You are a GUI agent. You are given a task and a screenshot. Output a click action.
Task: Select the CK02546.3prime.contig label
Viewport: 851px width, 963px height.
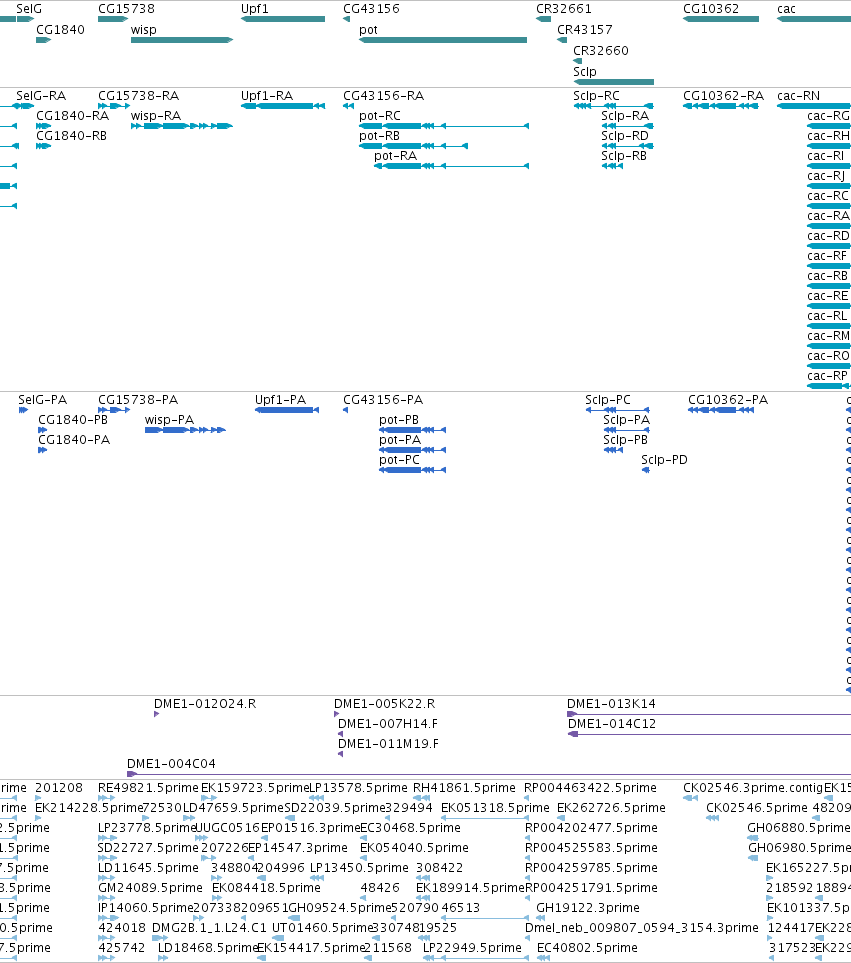(753, 787)
